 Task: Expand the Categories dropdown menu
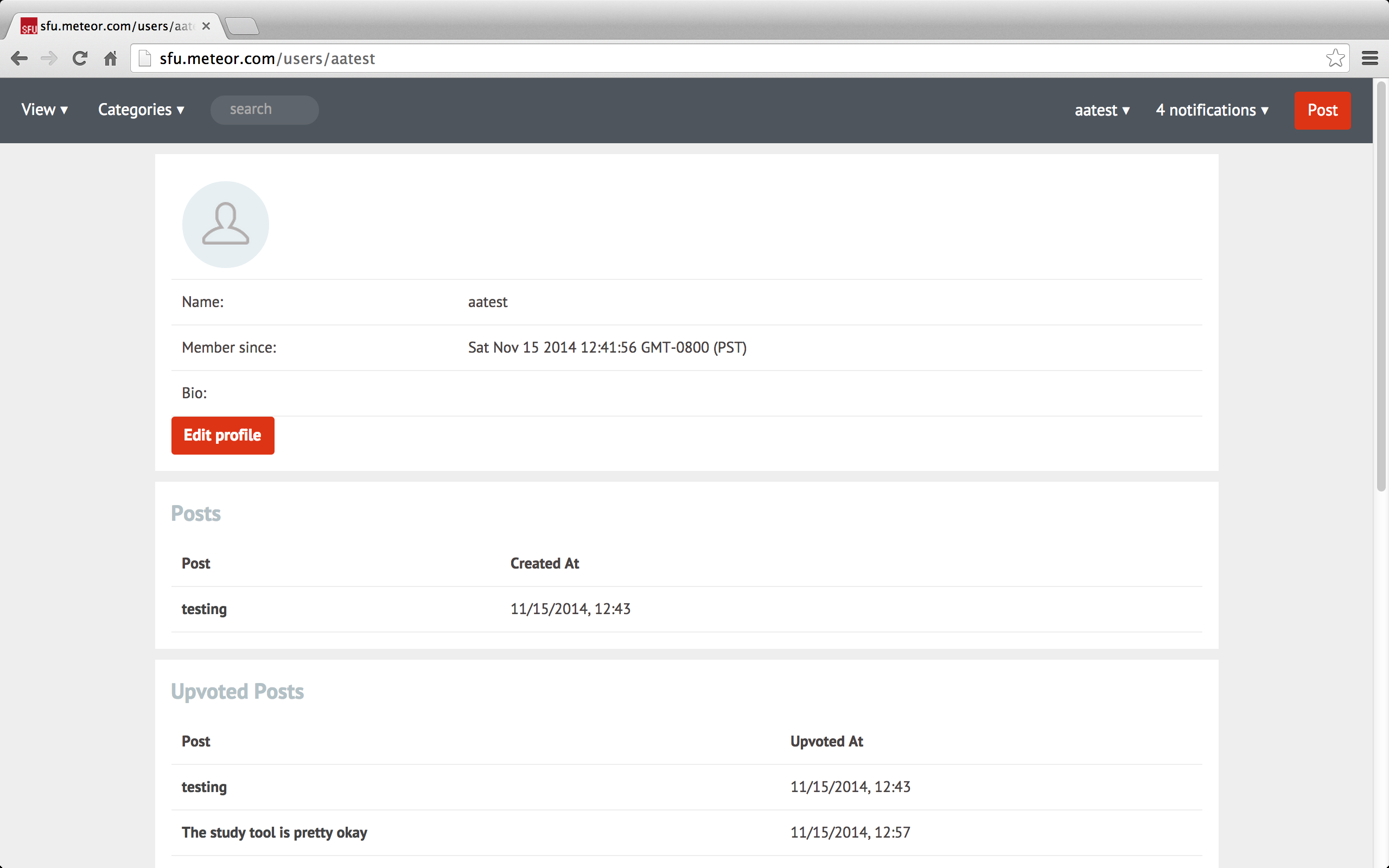coord(141,110)
